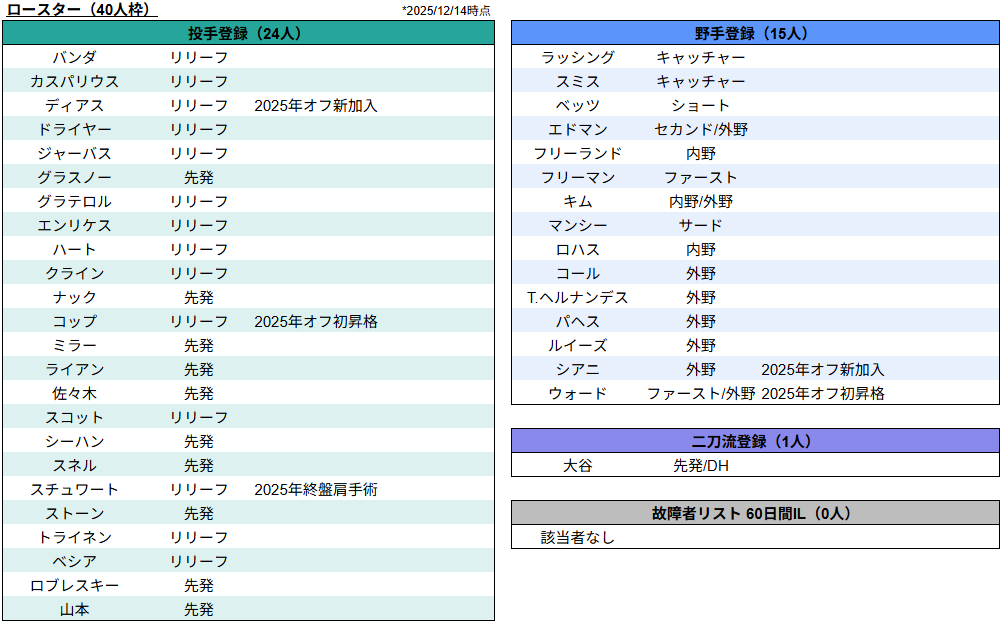Select the 2025年オフ新加入 note beside シアニ
The width and height of the screenshot is (1003, 624).
point(823,369)
